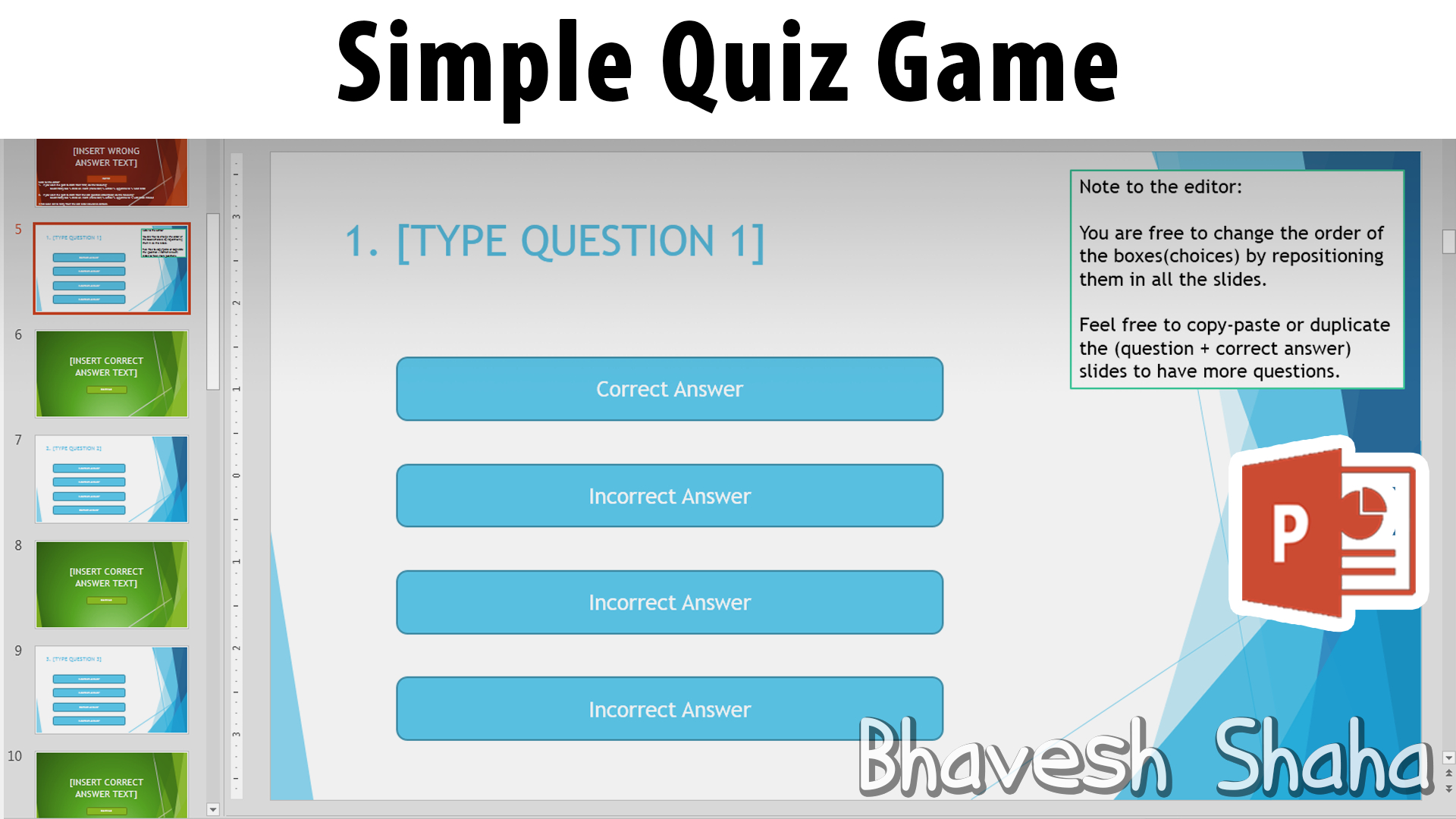The height and width of the screenshot is (819, 1456).
Task: Click on TYPE QUESTION 1 text field
Action: pyautogui.click(x=554, y=239)
